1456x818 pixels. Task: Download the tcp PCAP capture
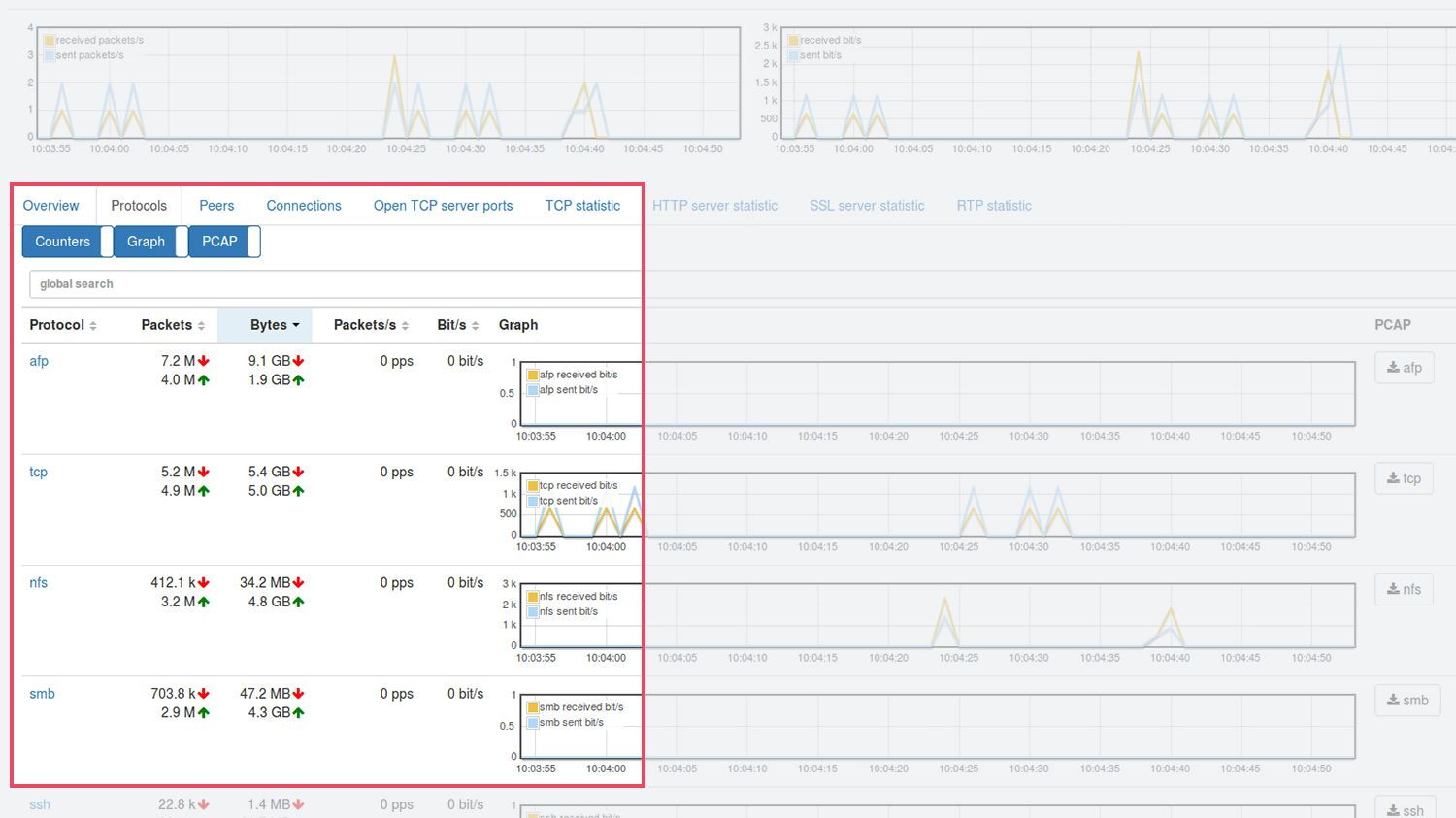(1404, 478)
